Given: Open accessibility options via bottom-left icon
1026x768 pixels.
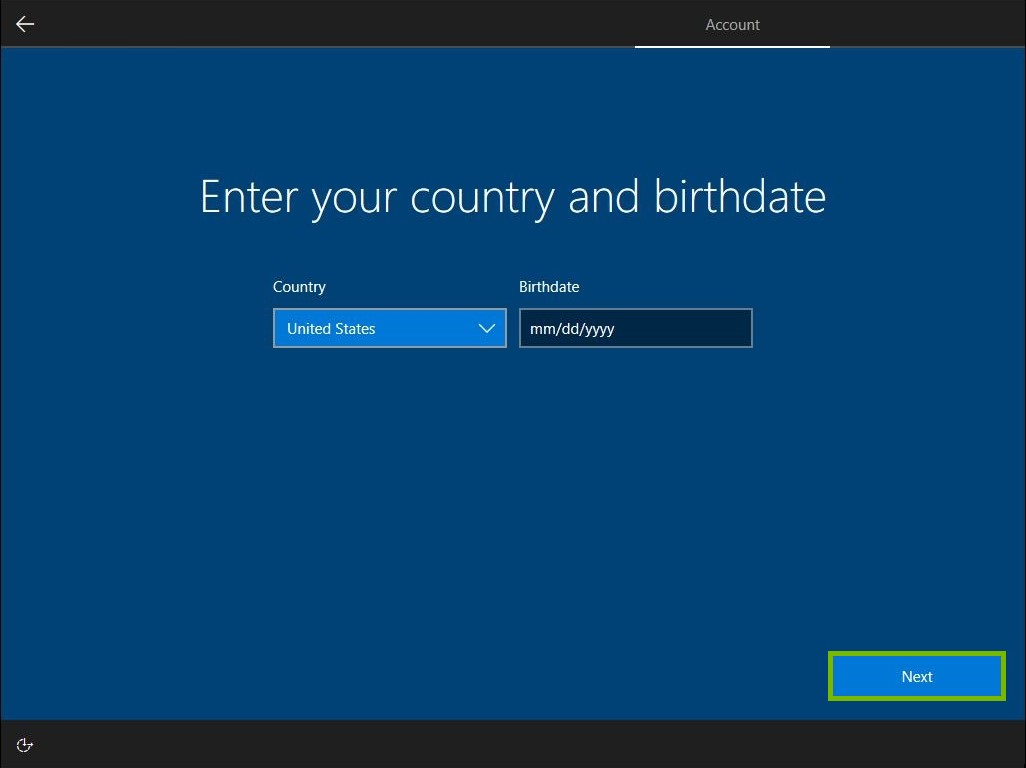Looking at the screenshot, I should 24,744.
